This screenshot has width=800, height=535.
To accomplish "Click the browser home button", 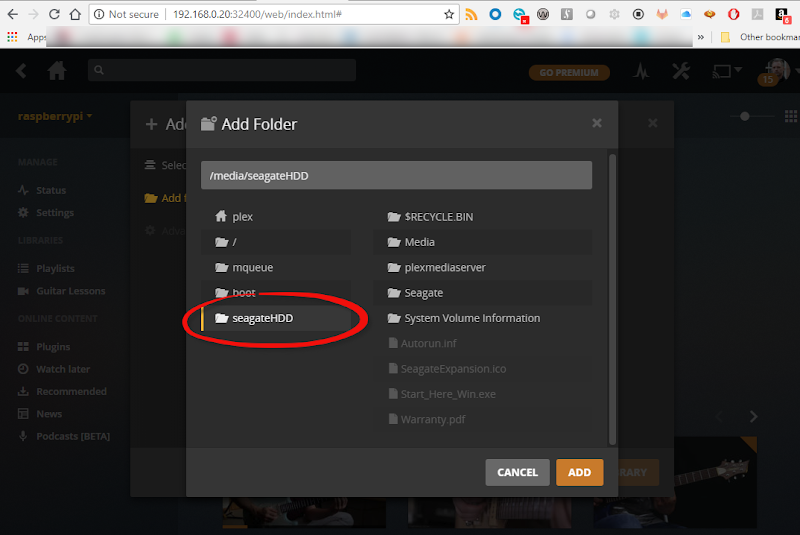I will [75, 14].
